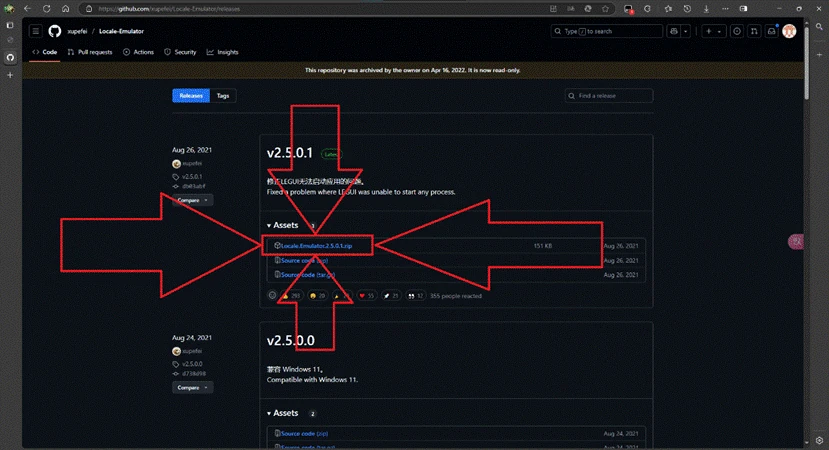Open the Pull requests tab
The height and width of the screenshot is (450, 829).
pyautogui.click(x=90, y=52)
